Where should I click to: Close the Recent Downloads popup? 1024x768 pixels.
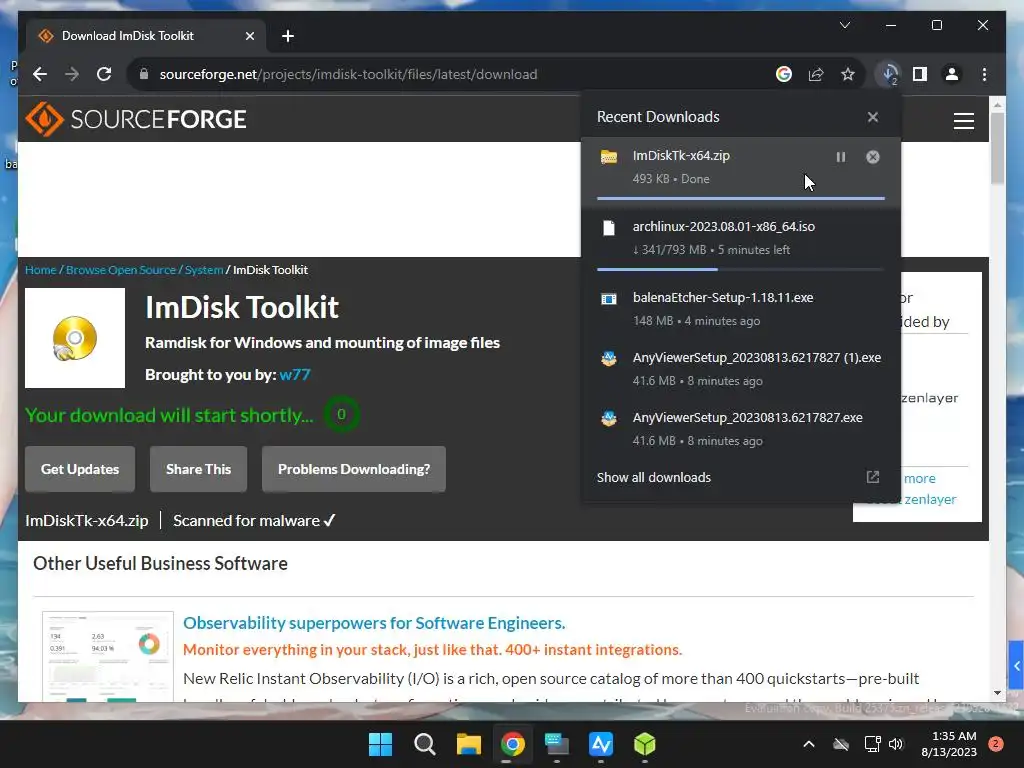872,117
